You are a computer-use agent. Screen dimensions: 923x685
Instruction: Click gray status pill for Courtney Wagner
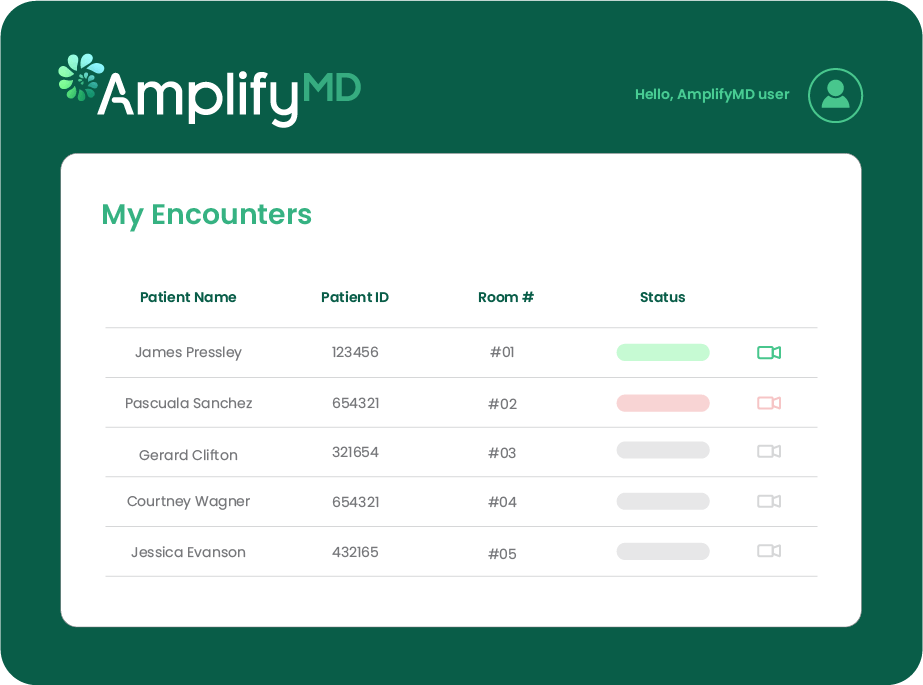(x=663, y=501)
